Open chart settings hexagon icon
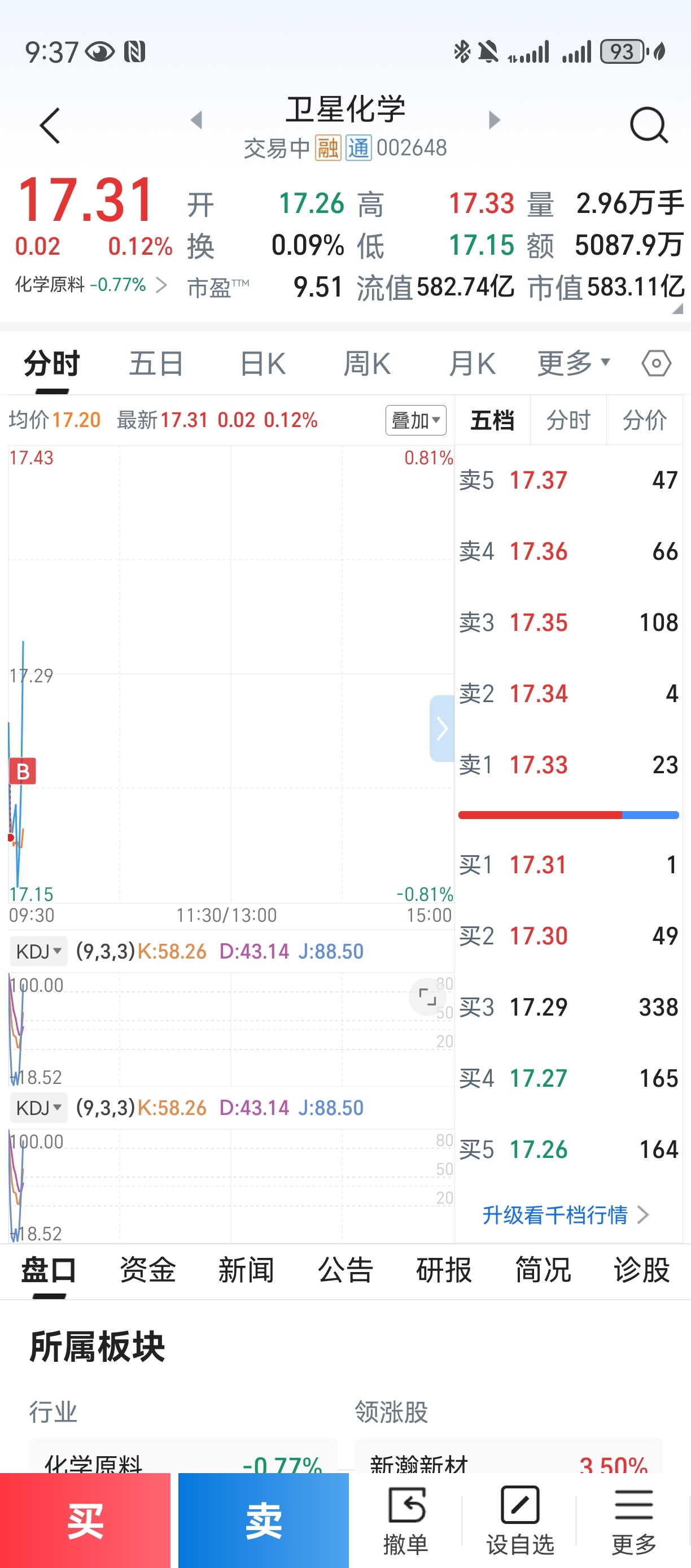The width and height of the screenshot is (691, 1568). pyautogui.click(x=656, y=364)
